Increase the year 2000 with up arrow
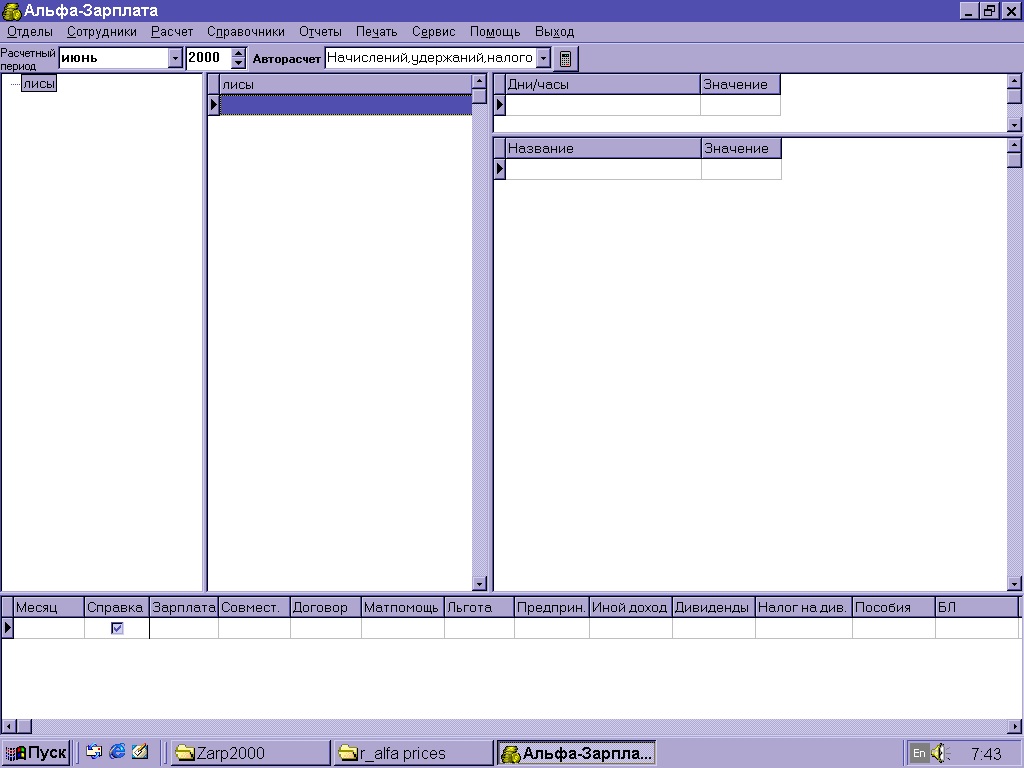 238,53
